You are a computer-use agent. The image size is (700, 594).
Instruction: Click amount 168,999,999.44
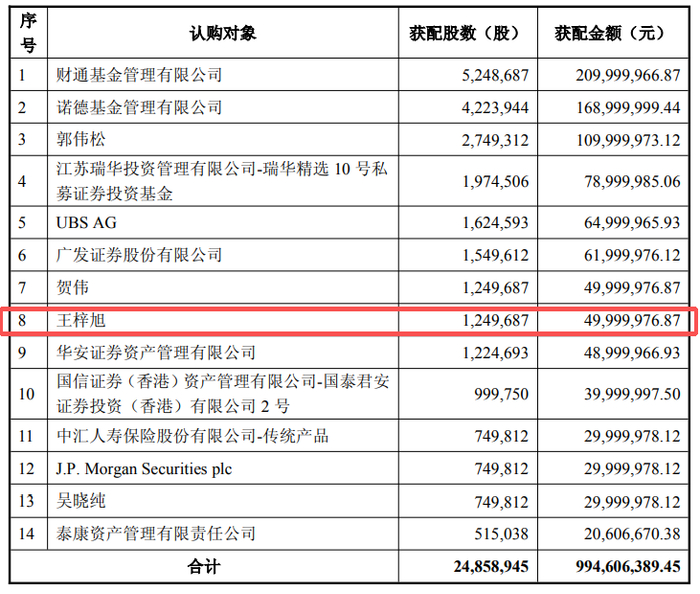coord(628,108)
